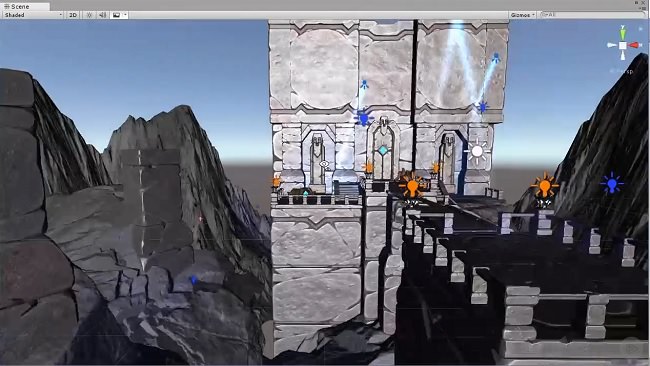Click the center cube of orientation gizmo
This screenshot has height=366, width=650.
[x=623, y=46]
